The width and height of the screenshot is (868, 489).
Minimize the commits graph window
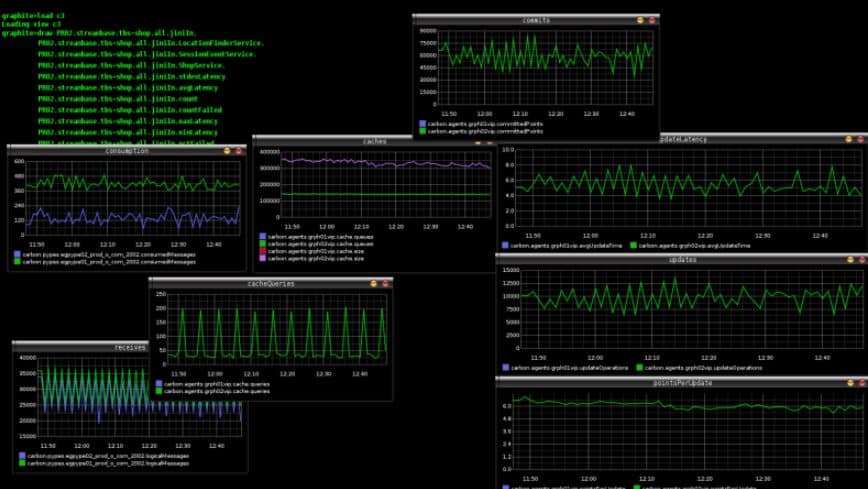coord(640,20)
